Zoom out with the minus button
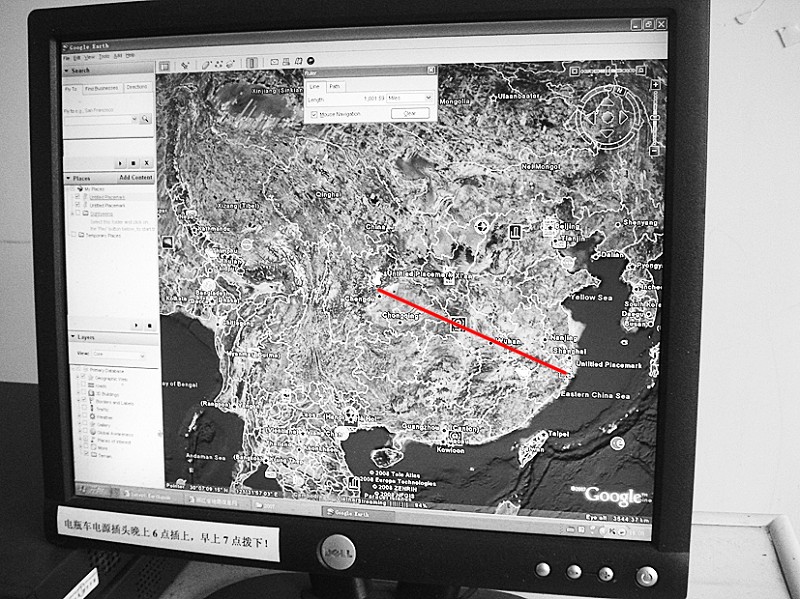The image size is (800, 599). (x=654, y=151)
